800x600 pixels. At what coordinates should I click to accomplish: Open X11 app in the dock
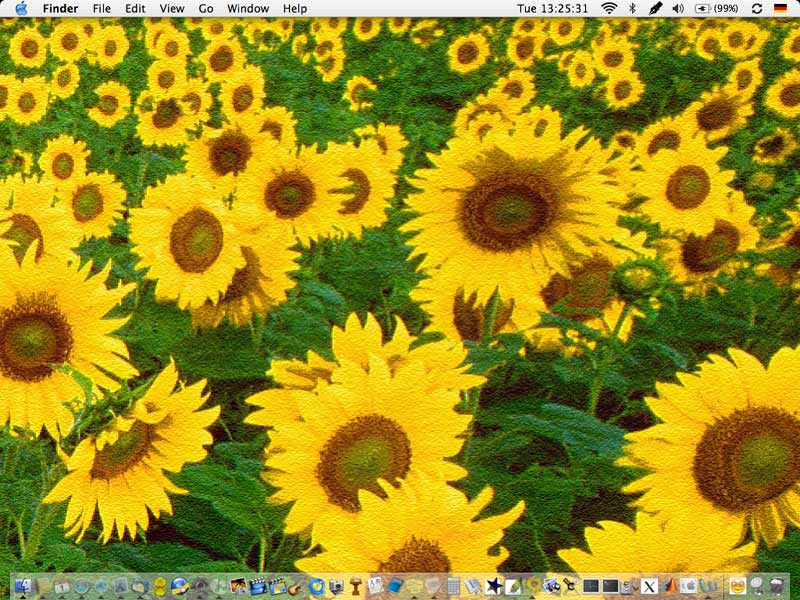click(649, 586)
